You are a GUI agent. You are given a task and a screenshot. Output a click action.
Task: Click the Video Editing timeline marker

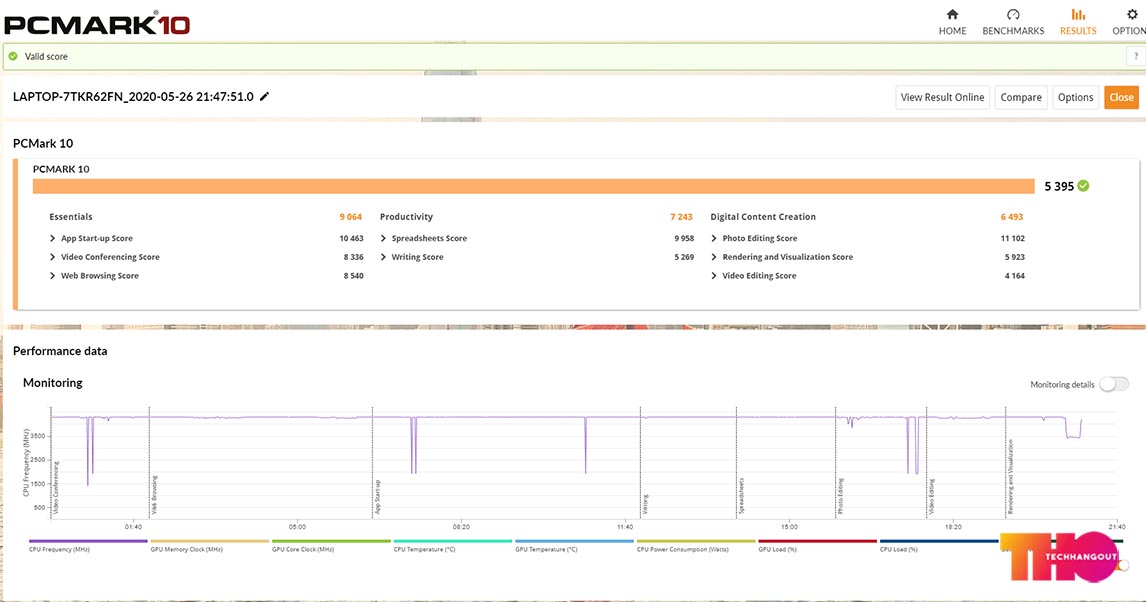point(931,497)
